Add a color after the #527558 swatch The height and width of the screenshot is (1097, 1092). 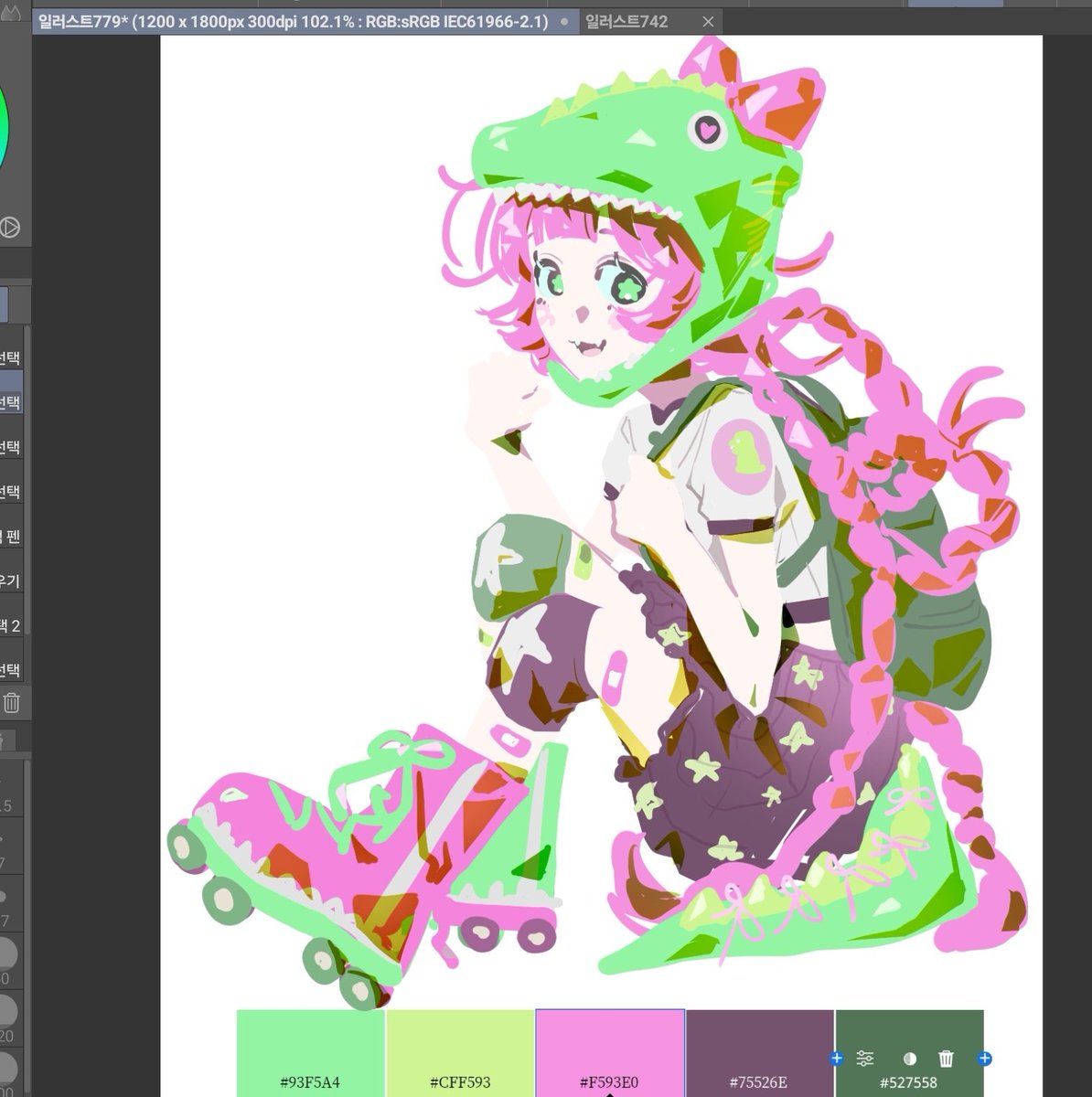pos(985,1059)
